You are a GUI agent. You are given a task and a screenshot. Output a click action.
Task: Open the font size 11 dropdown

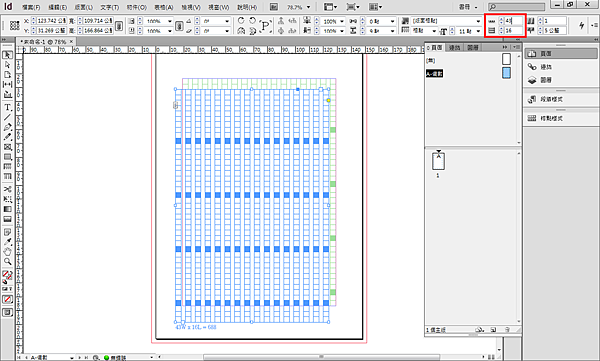tap(478, 31)
